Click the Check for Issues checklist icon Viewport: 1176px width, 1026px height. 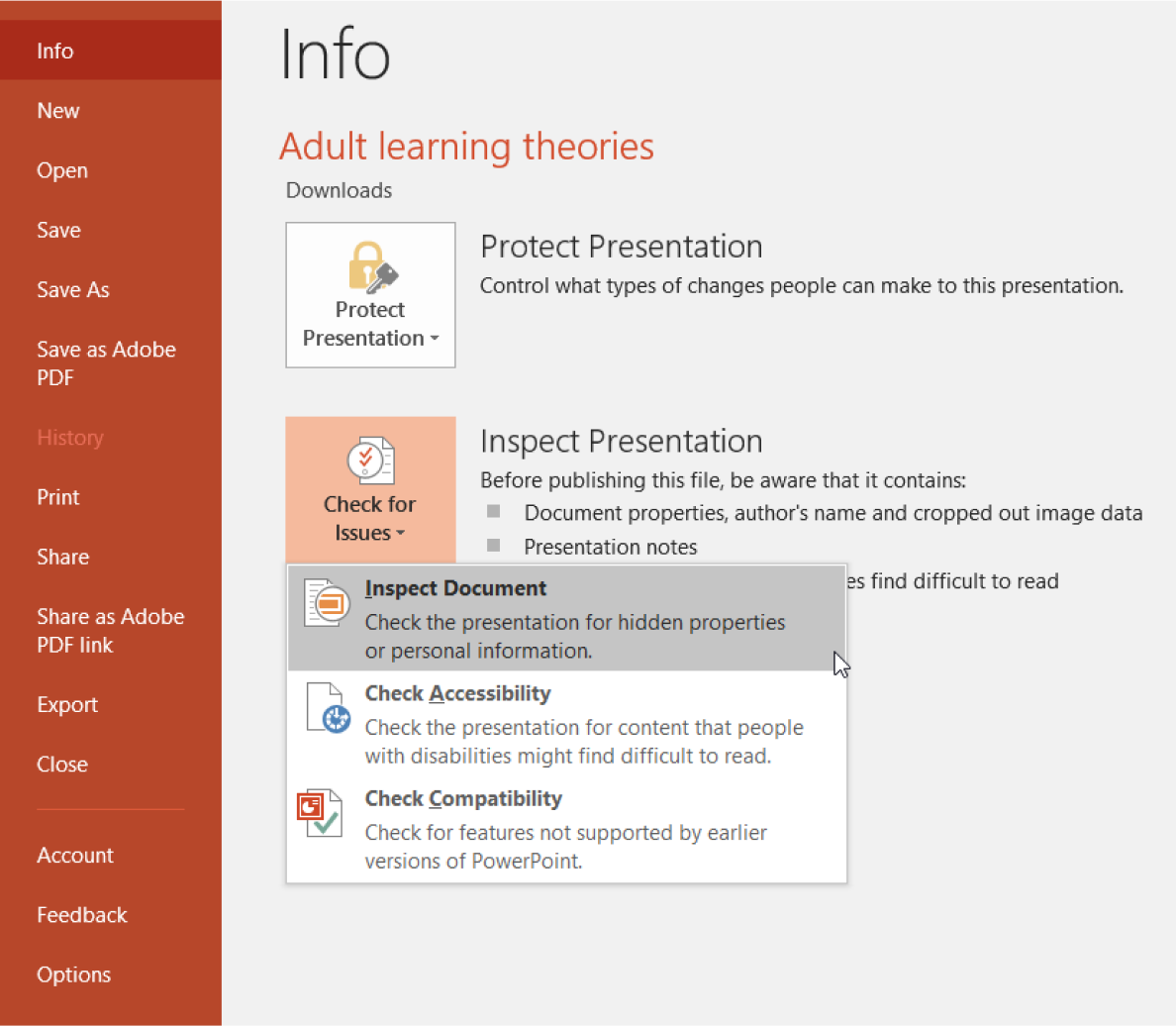pos(370,461)
